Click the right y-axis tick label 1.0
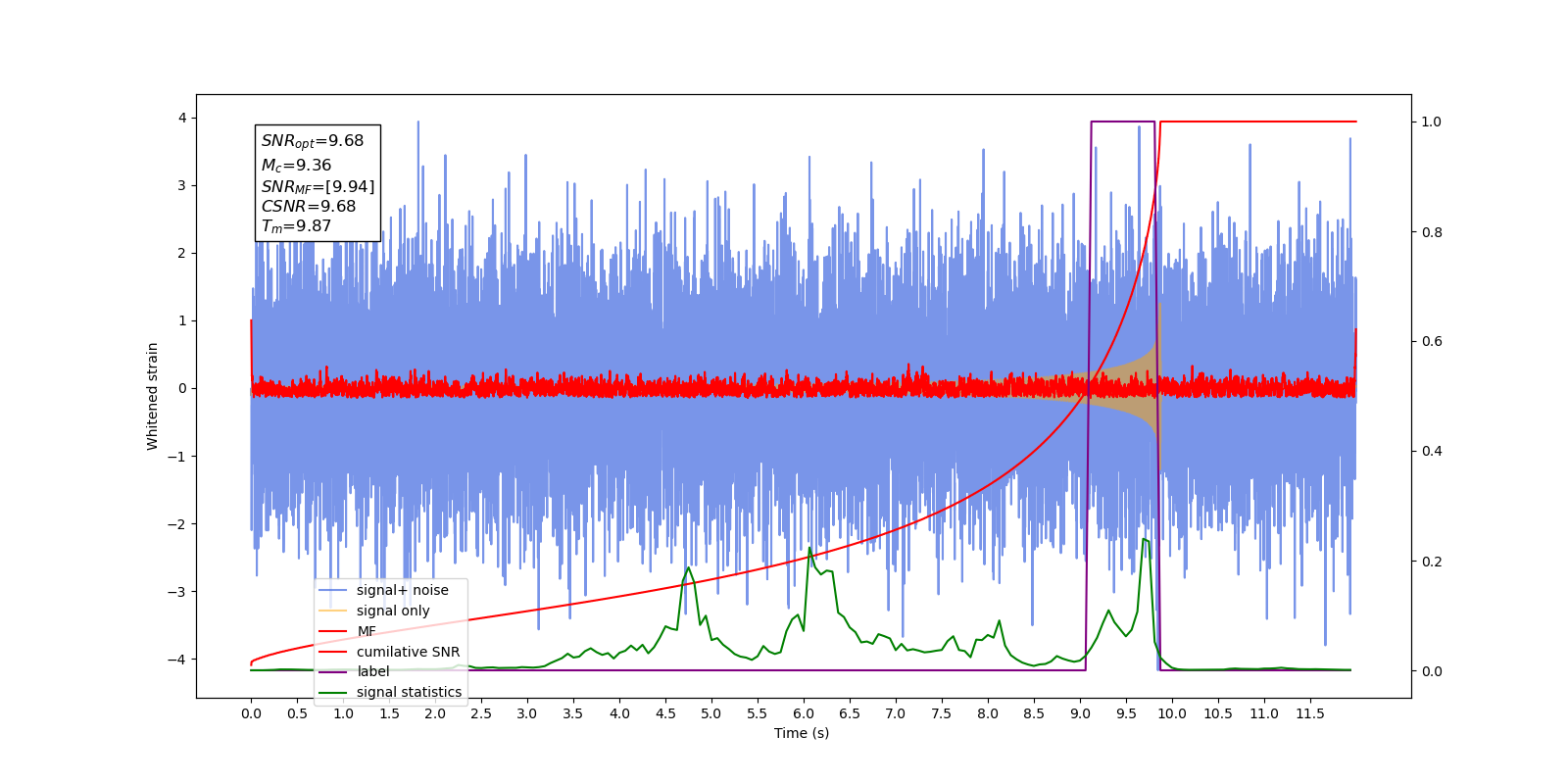 coord(1432,122)
